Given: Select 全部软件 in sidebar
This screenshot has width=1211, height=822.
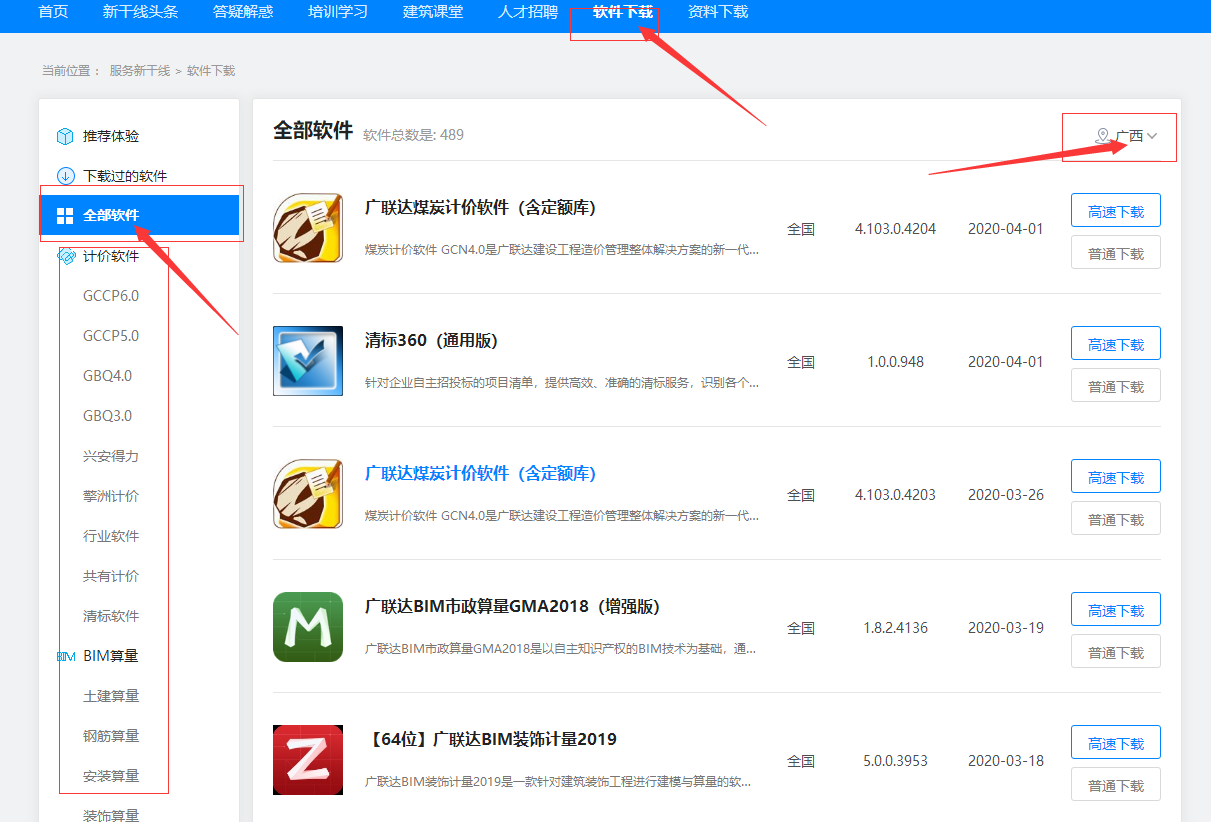Looking at the screenshot, I should [139, 216].
